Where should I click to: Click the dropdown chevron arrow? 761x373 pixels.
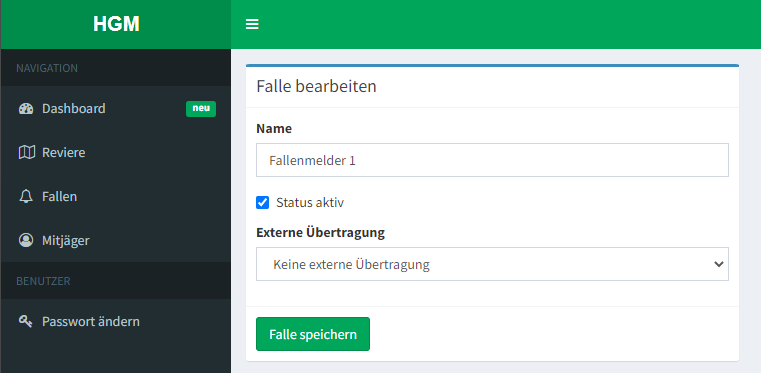pos(719,264)
